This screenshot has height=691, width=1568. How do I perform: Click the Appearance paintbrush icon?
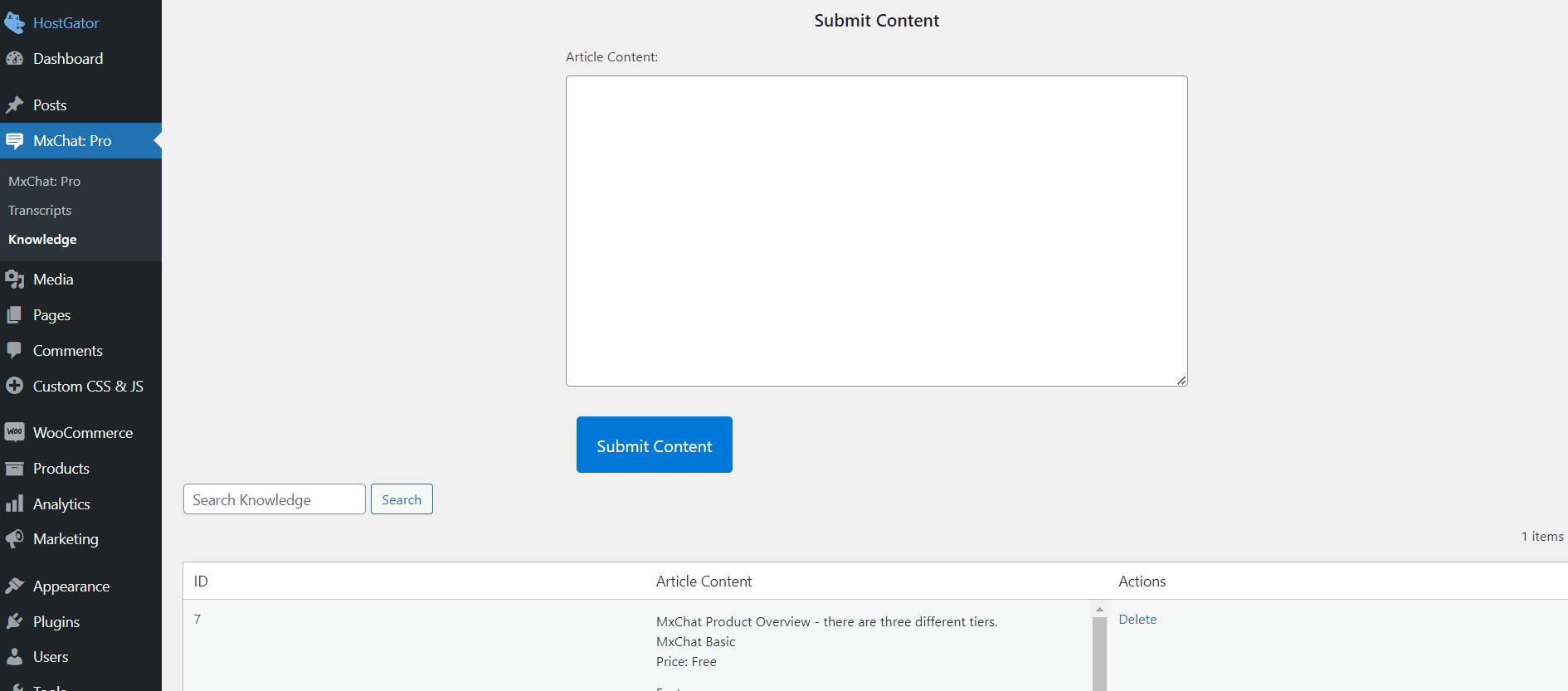point(14,586)
